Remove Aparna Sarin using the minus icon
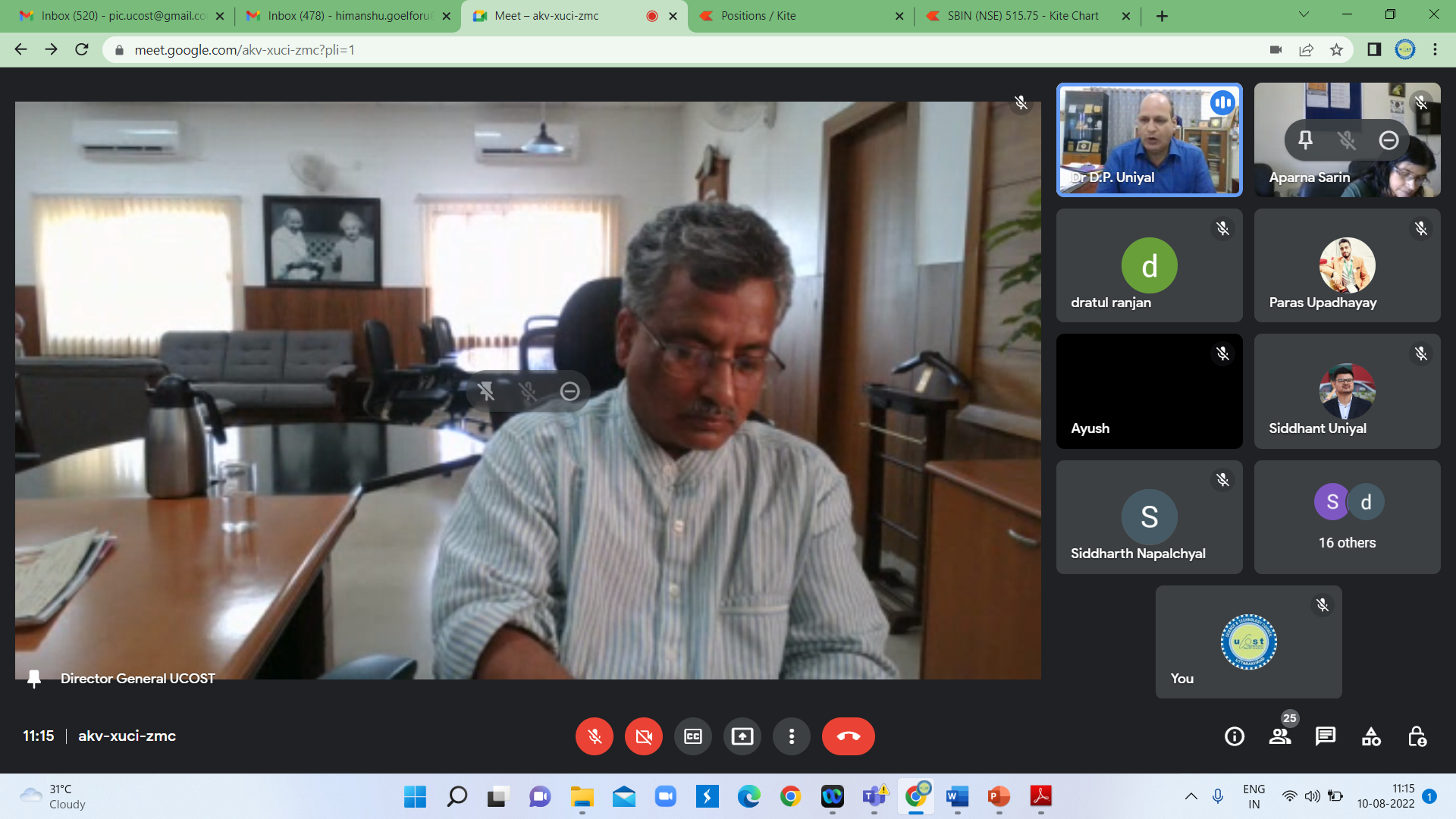The image size is (1456, 819). tap(1389, 140)
